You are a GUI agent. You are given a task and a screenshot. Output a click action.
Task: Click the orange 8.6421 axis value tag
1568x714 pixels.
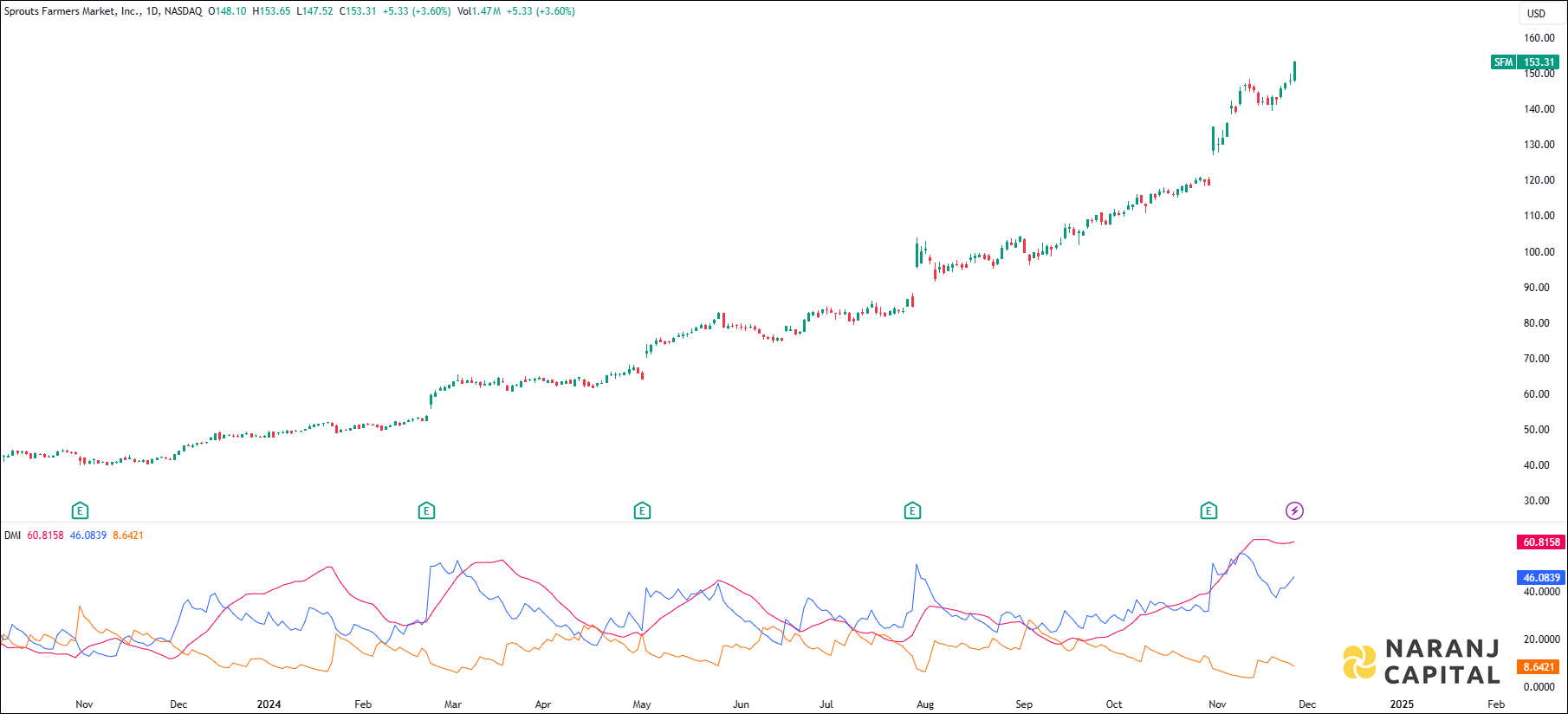1539,667
